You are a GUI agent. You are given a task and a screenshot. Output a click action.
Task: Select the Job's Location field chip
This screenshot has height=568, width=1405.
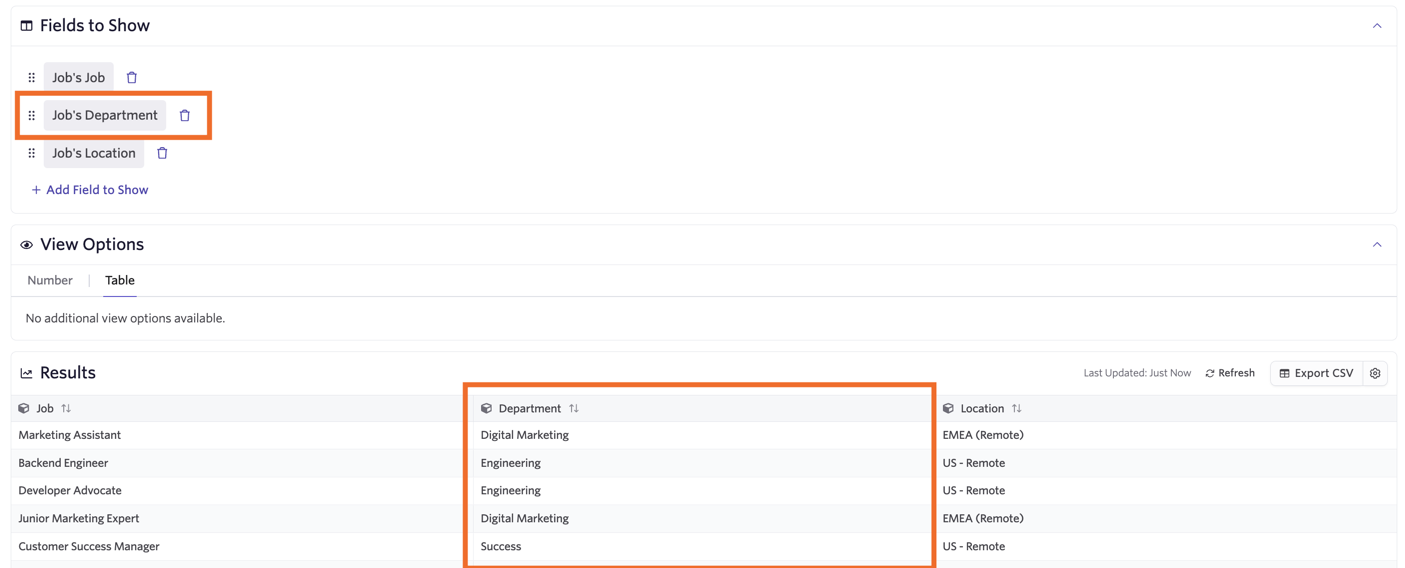coord(94,153)
